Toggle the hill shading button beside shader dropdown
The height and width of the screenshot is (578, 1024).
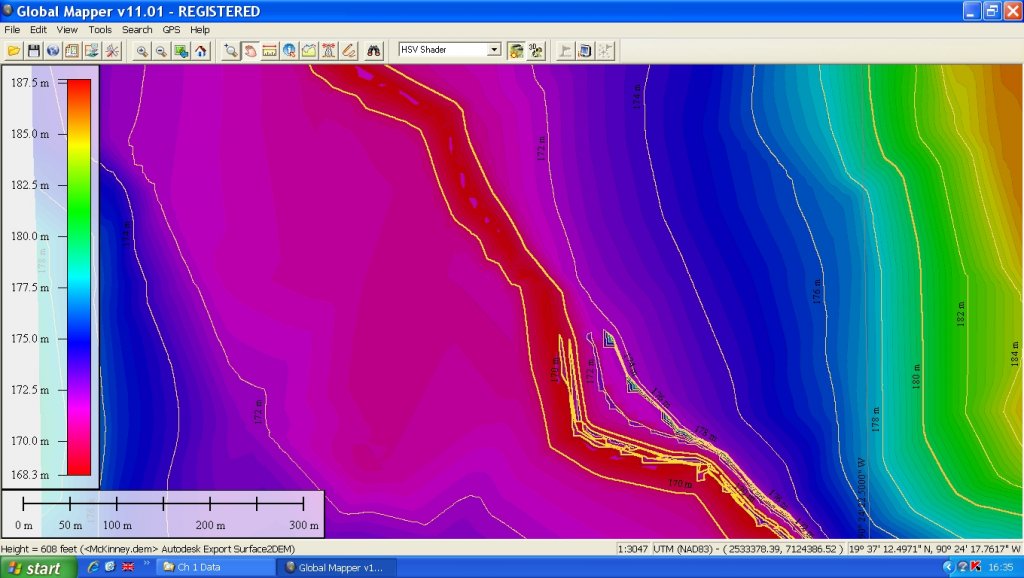516,50
